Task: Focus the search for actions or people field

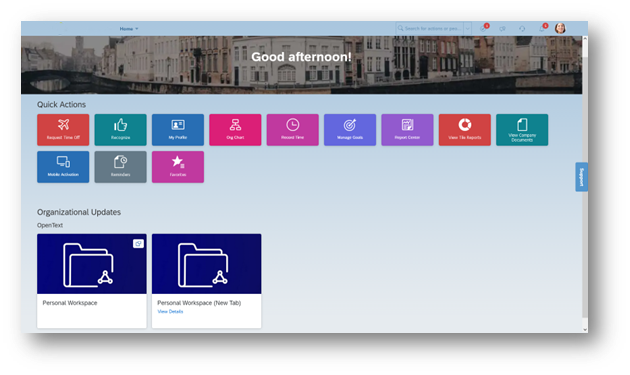Action: pyautogui.click(x=430, y=29)
